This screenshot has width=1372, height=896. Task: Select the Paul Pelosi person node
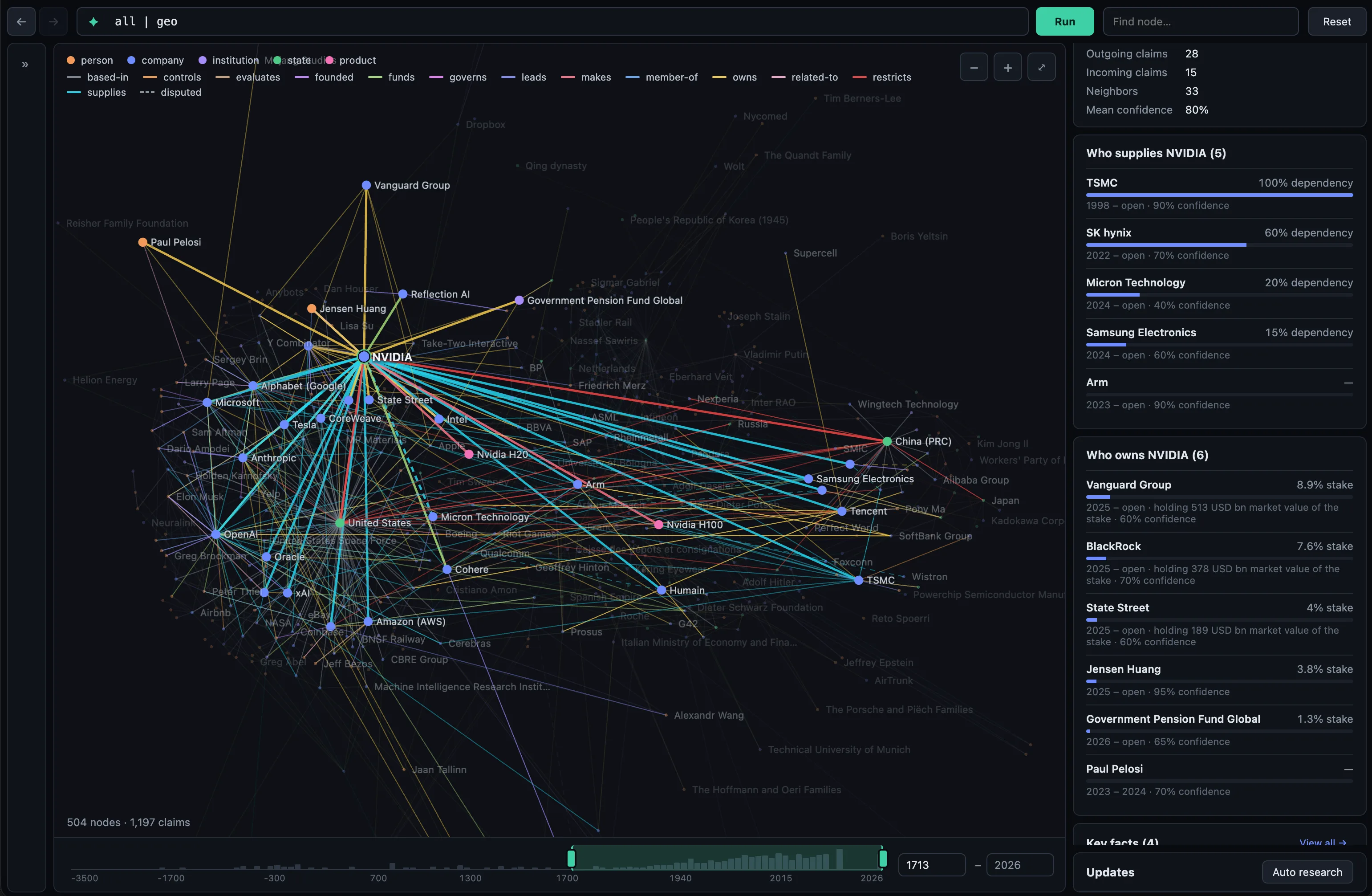pos(143,242)
